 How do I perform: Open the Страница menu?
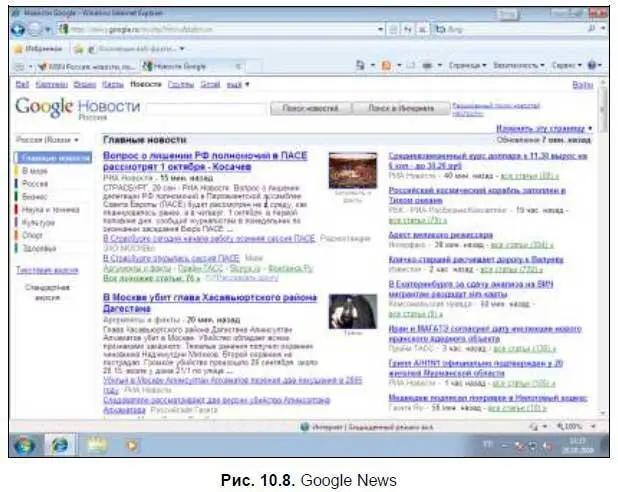[x=467, y=65]
